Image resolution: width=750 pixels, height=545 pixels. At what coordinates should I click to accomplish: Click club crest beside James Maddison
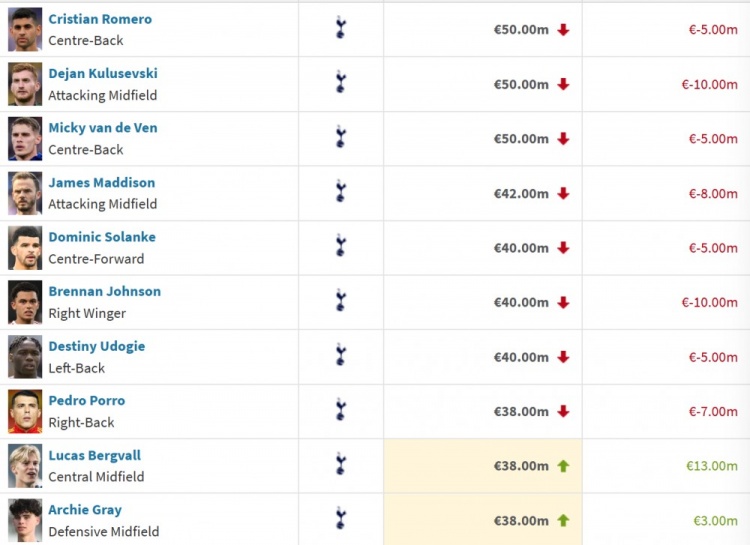pos(340,192)
